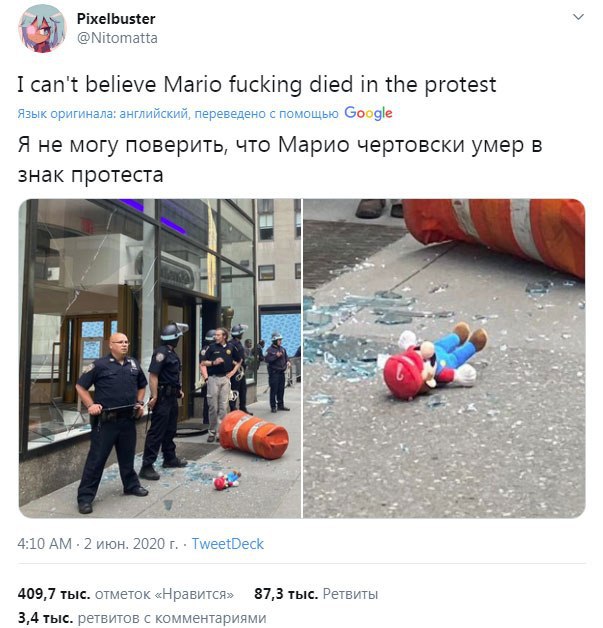
Task: Open the tweet timestamp 4:10 AM
Action: pos(44,544)
